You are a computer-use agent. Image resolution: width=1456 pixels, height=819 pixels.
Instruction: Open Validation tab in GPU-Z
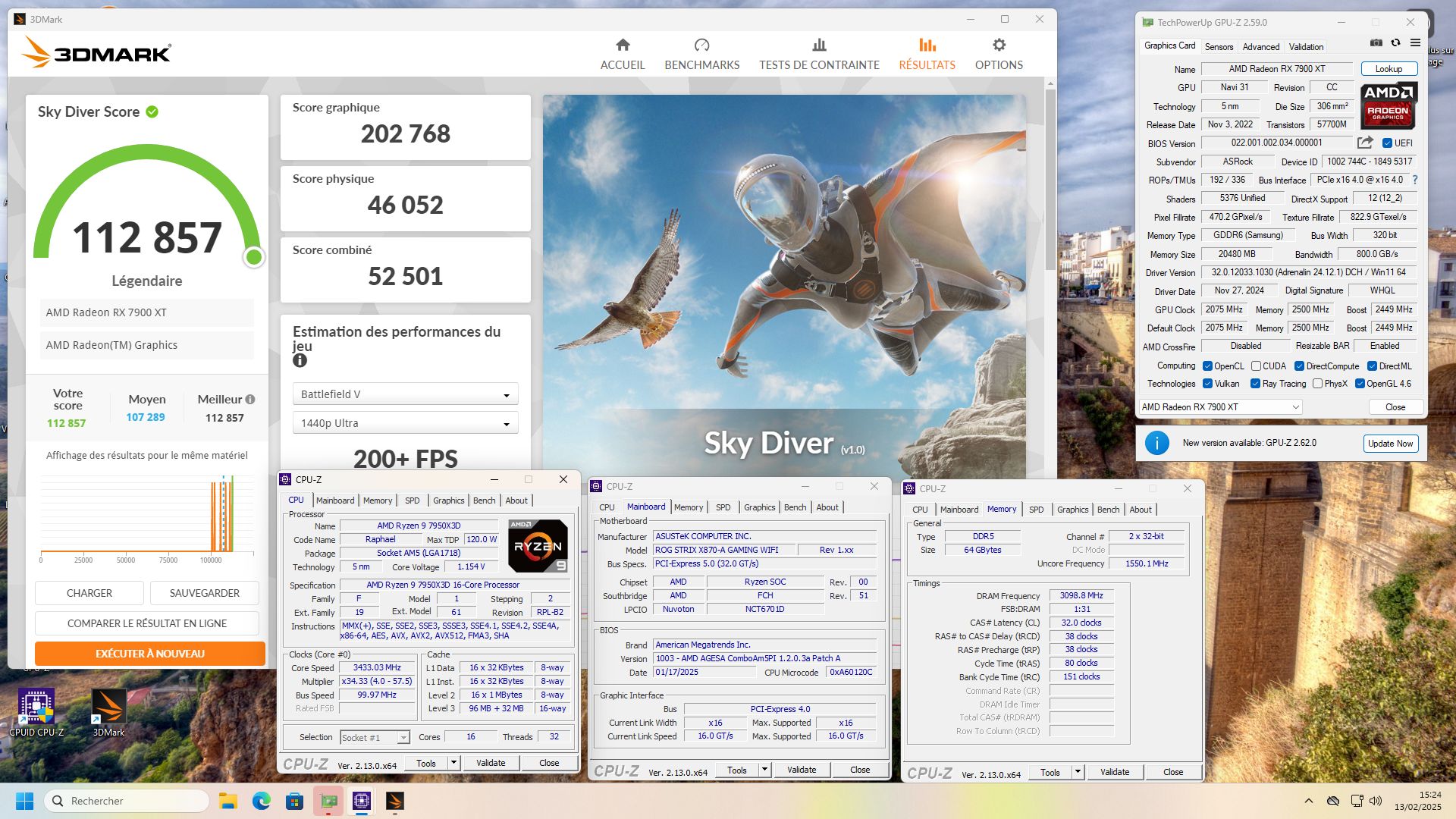coord(1306,46)
